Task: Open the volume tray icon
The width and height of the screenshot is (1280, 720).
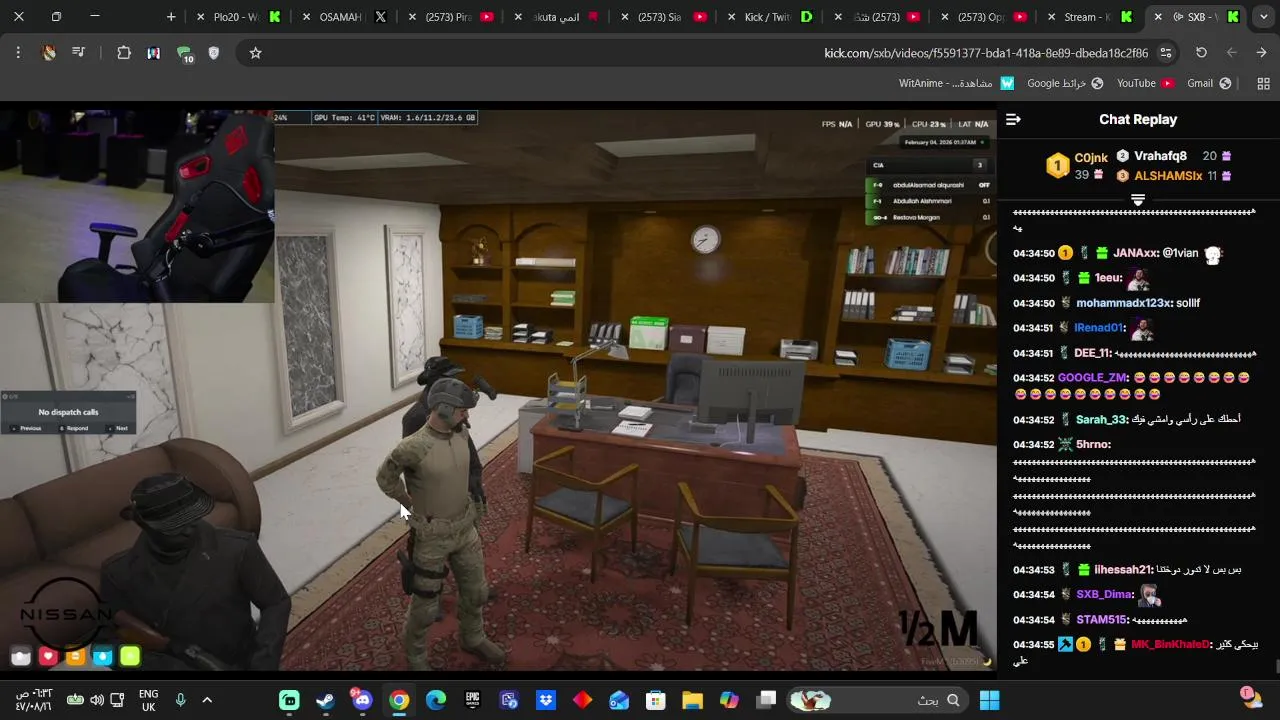Action: tap(97, 700)
